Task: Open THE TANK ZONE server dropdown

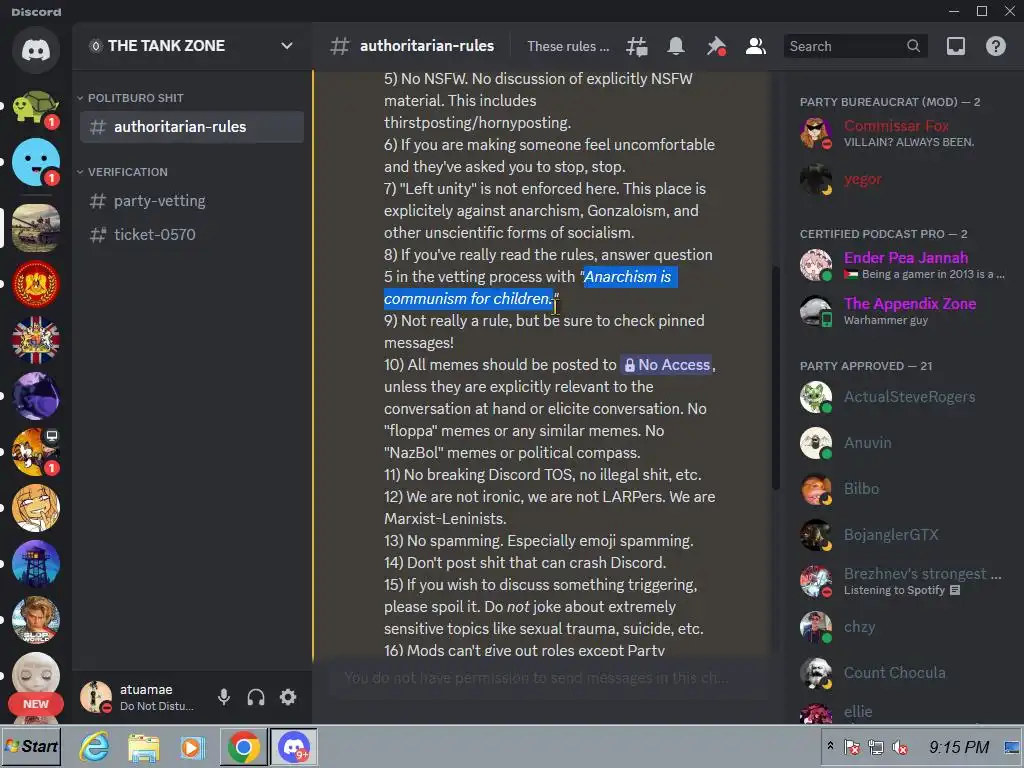Action: click(x=287, y=46)
